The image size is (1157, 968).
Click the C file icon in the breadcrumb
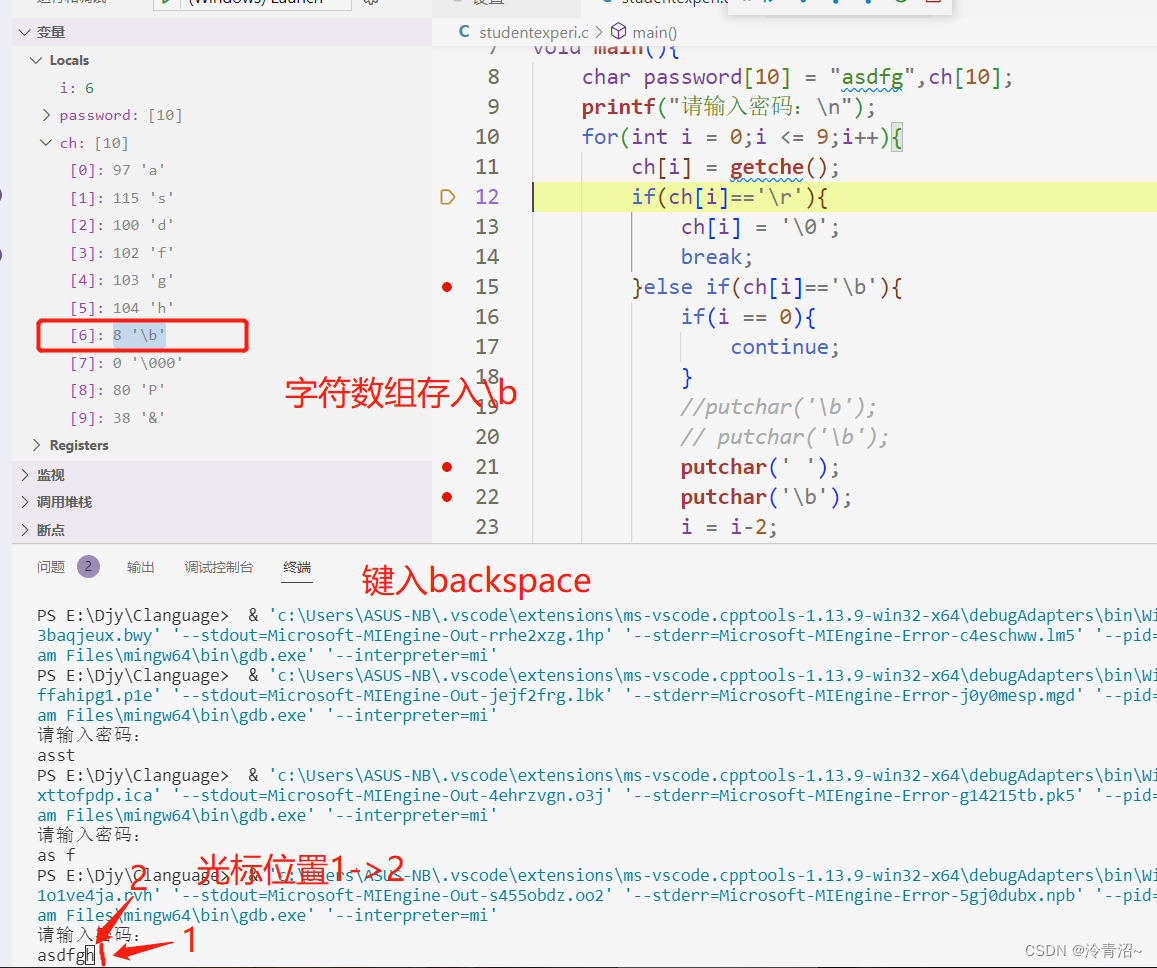coord(463,32)
